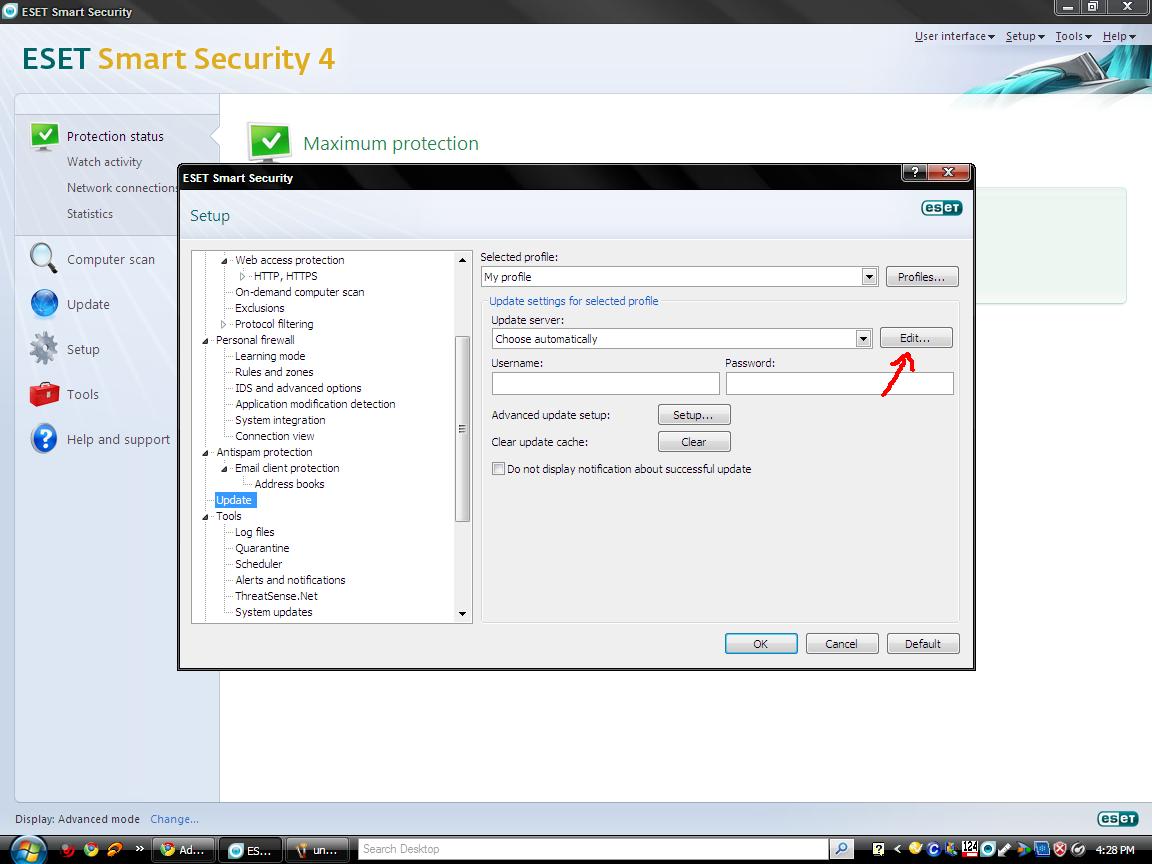The width and height of the screenshot is (1152, 864).
Task: Click the Cancel button
Action: click(841, 644)
